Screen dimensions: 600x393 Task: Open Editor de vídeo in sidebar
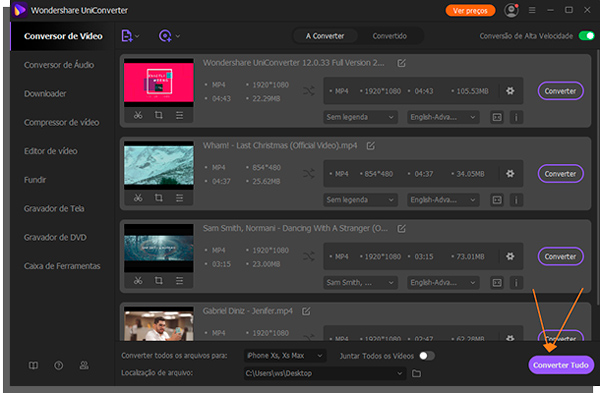tap(51, 151)
